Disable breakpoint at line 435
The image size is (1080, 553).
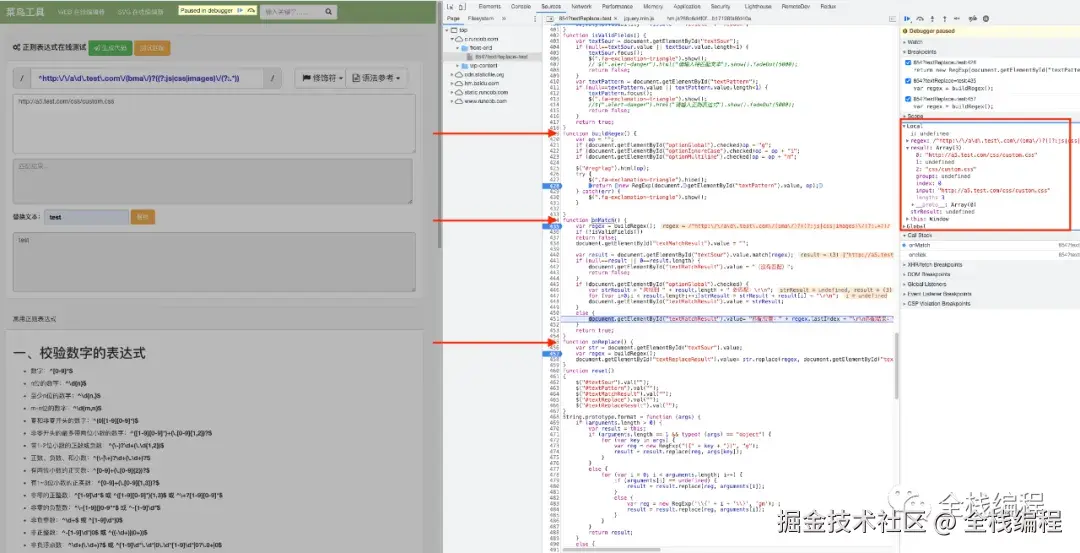[908, 81]
